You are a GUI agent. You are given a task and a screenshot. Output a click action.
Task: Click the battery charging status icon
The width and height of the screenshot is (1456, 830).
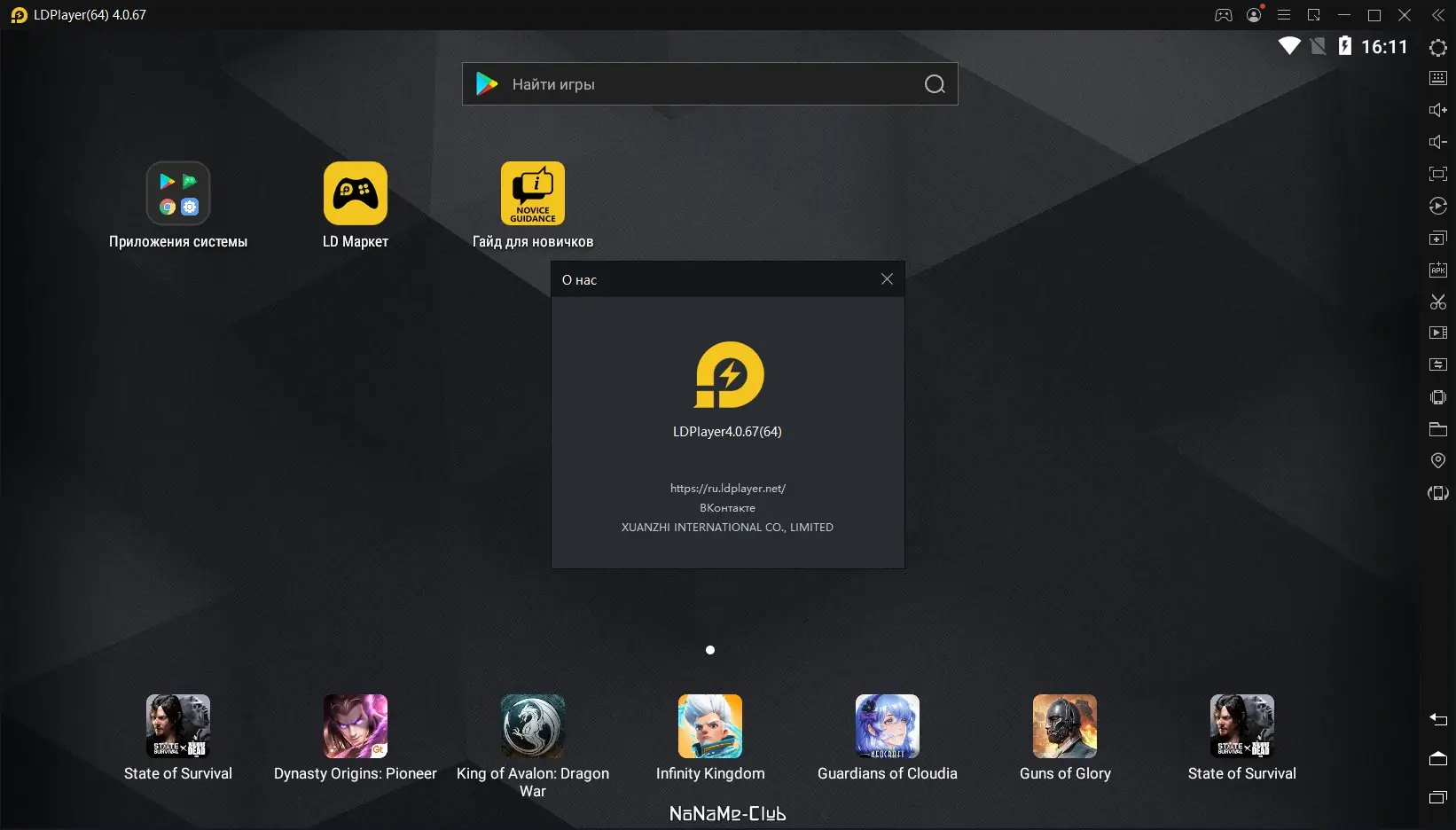coord(1345,46)
